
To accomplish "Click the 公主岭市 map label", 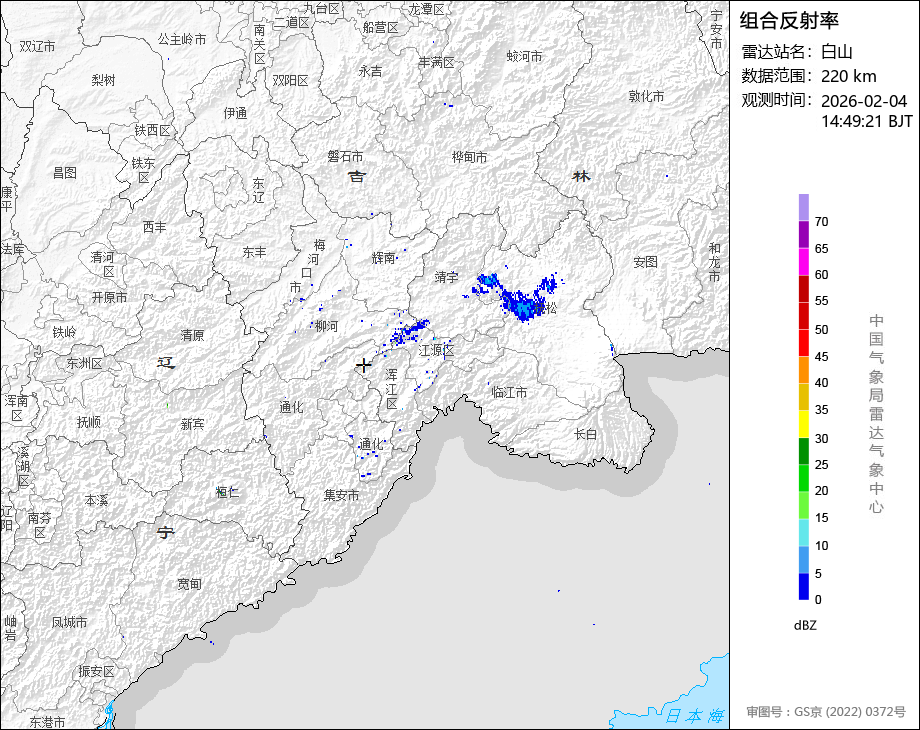I will (x=182, y=39).
